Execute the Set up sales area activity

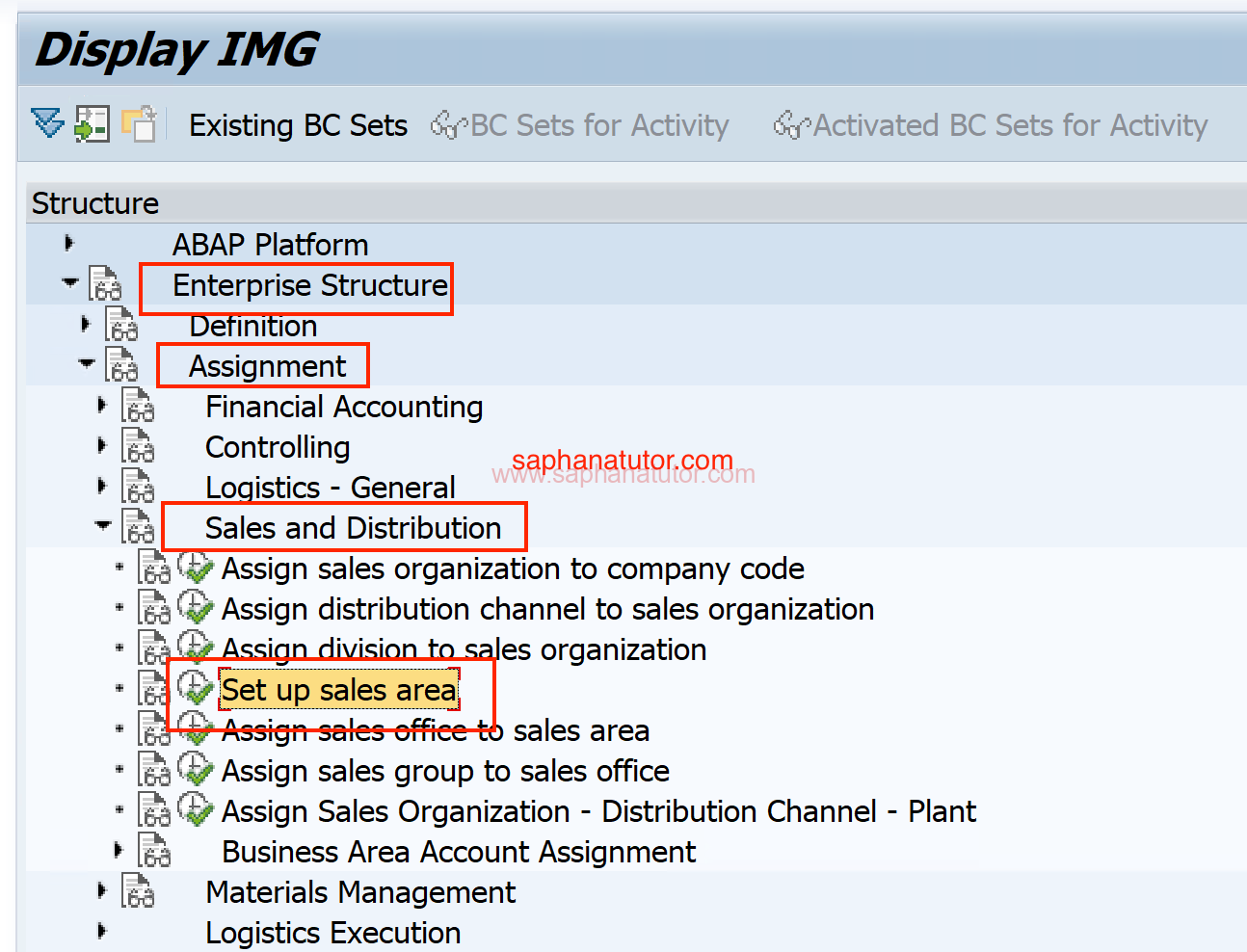[x=196, y=689]
